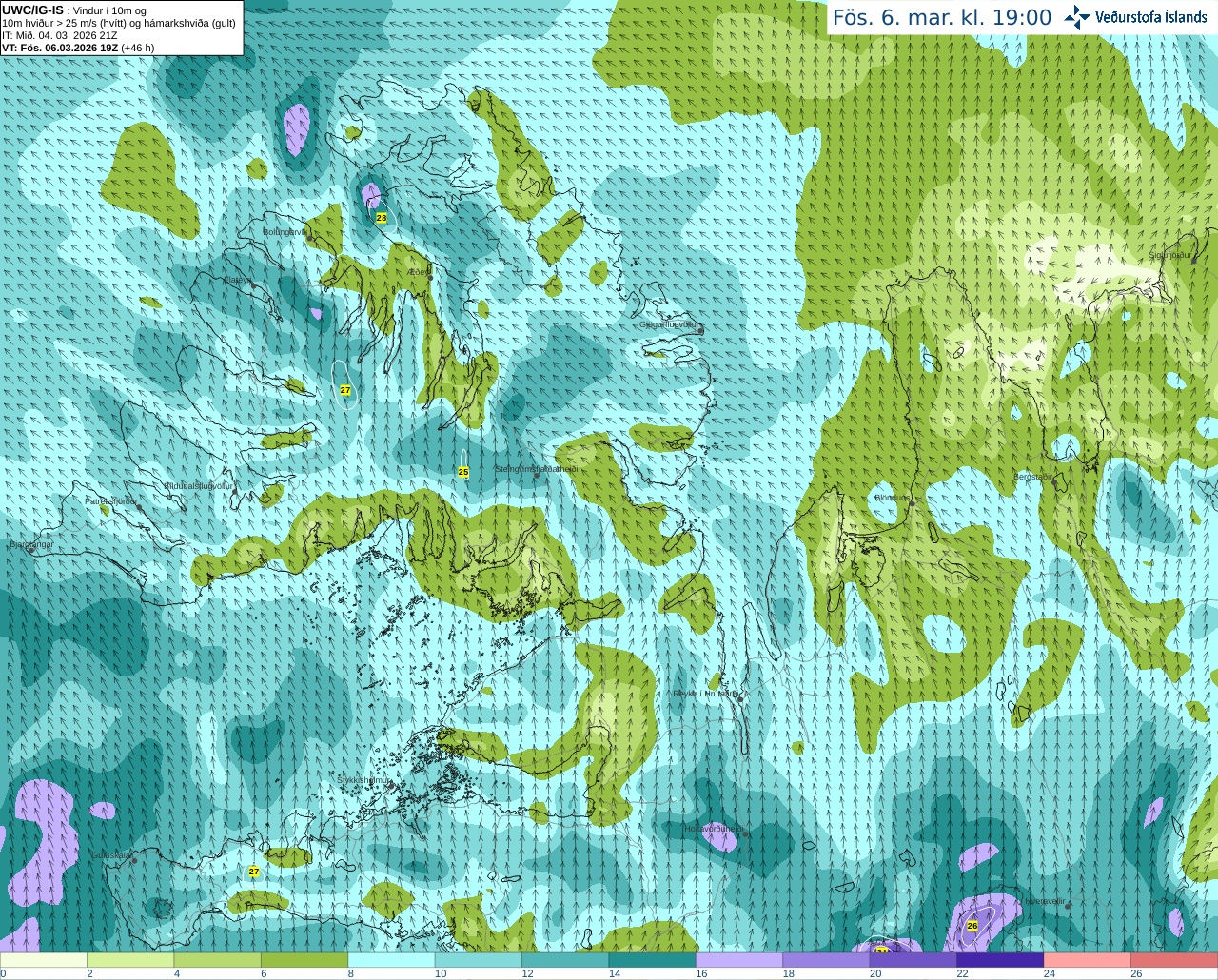The image size is (1218, 980).
Task: Click the Gjögurflugvöllur station dot
Action: [x=701, y=330]
